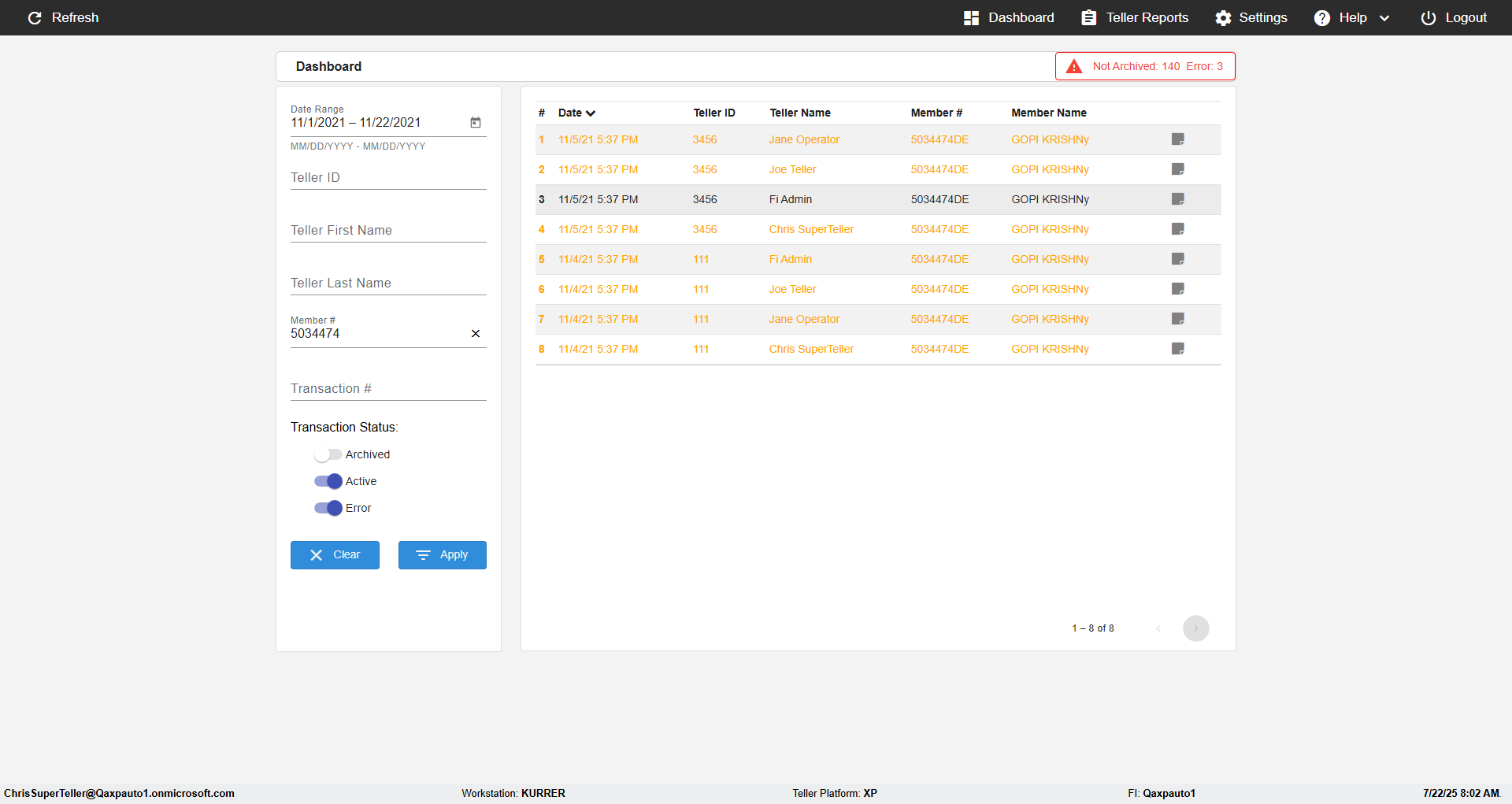The height and width of the screenshot is (804, 1512).
Task: Click the Teller ID column header
Action: tap(714, 113)
